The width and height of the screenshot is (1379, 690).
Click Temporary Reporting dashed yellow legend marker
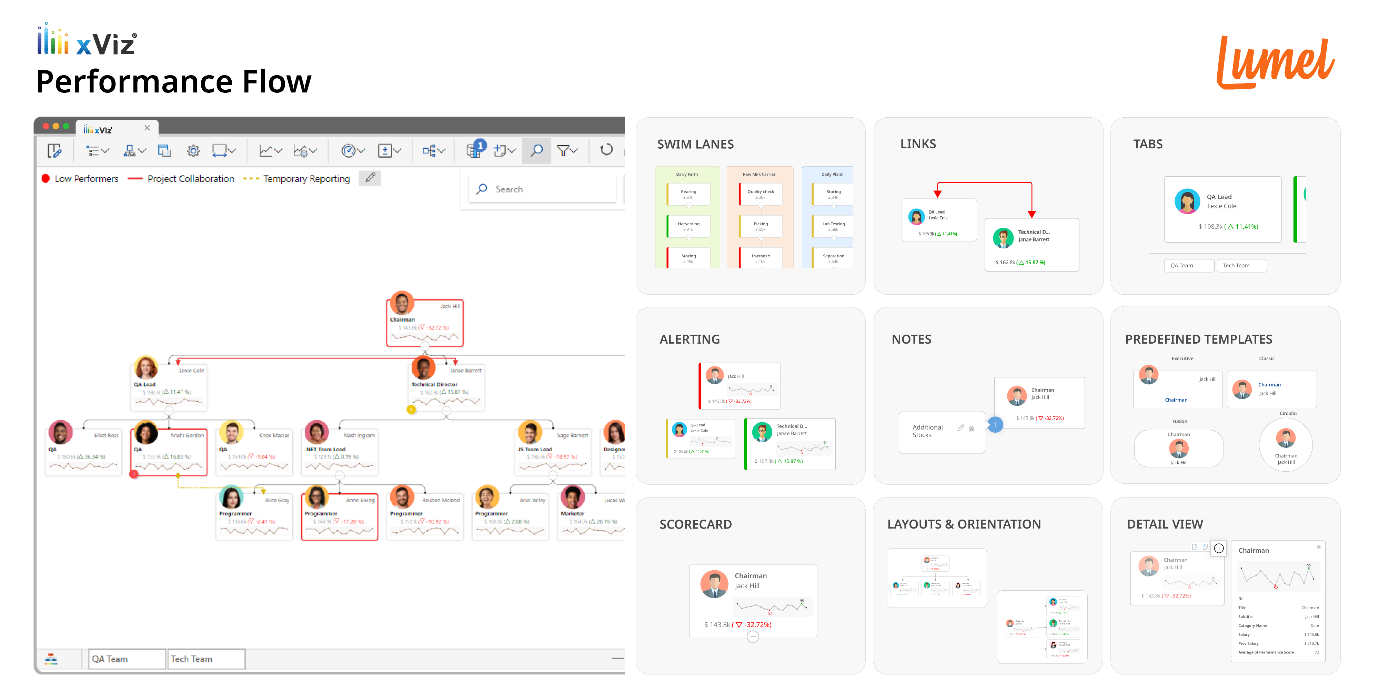pyautogui.click(x=251, y=179)
